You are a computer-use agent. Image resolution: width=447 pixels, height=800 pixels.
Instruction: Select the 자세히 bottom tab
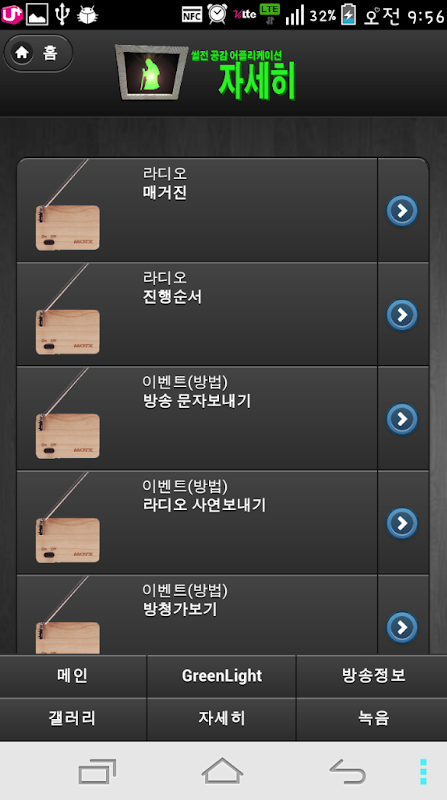click(221, 718)
